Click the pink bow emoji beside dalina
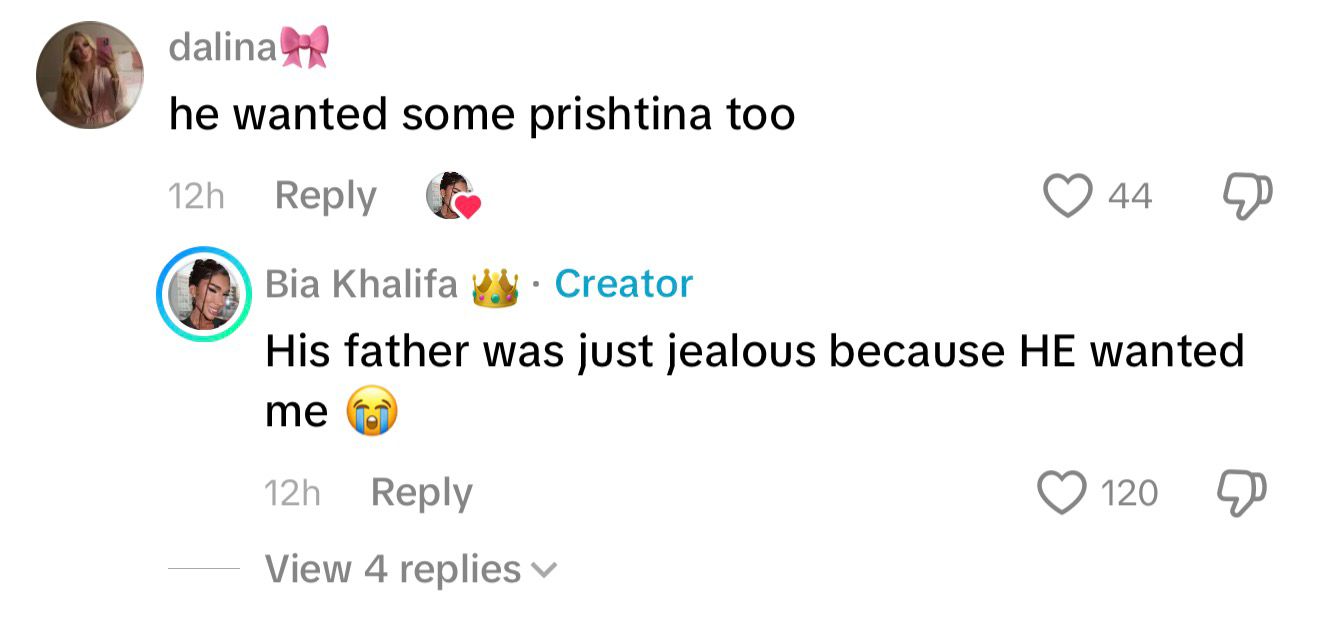 point(305,47)
